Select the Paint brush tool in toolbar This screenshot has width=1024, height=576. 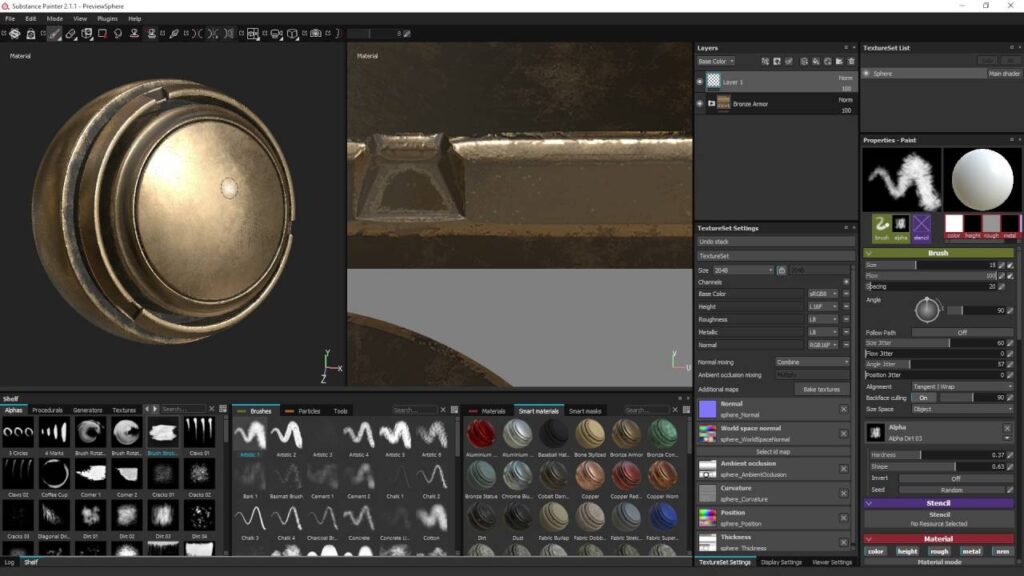(55, 33)
